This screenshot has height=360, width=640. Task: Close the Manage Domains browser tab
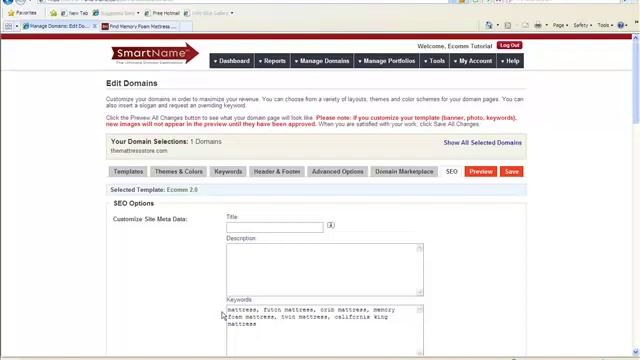95,26
